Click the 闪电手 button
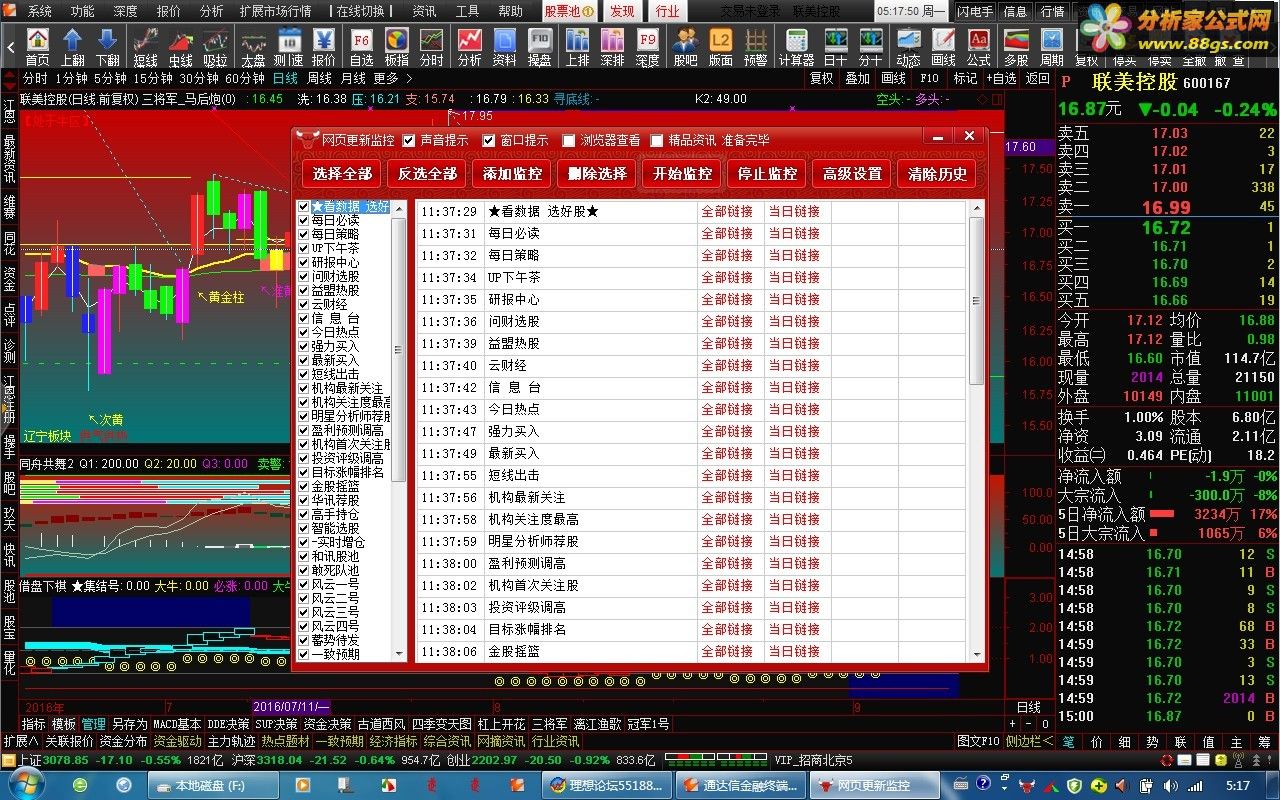This screenshot has width=1280, height=800. [974, 11]
